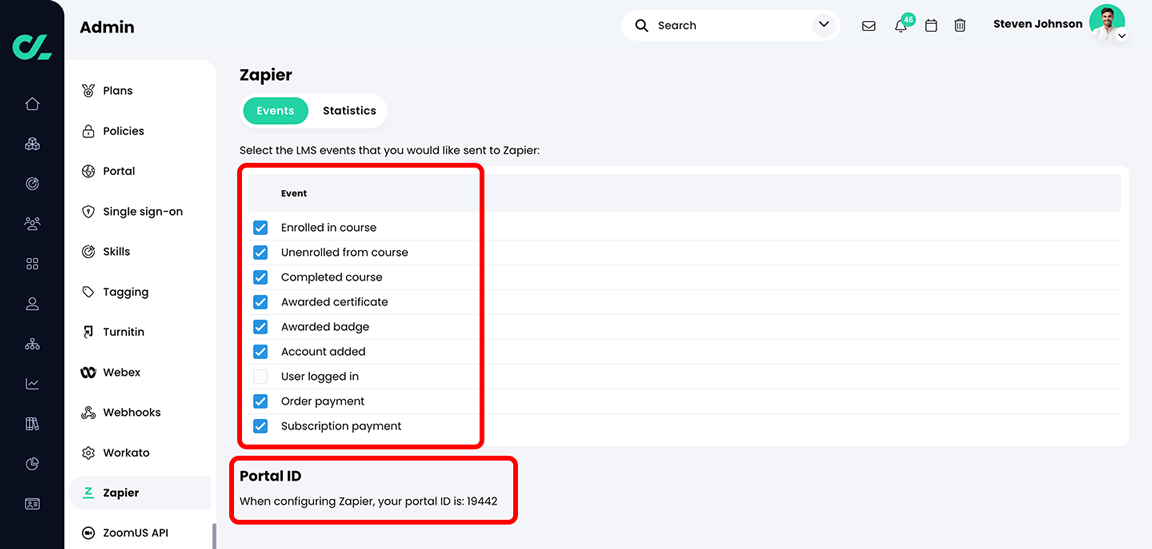Image resolution: width=1152 pixels, height=549 pixels.
Task: Open the Home icon in left rail
Action: pos(32,104)
